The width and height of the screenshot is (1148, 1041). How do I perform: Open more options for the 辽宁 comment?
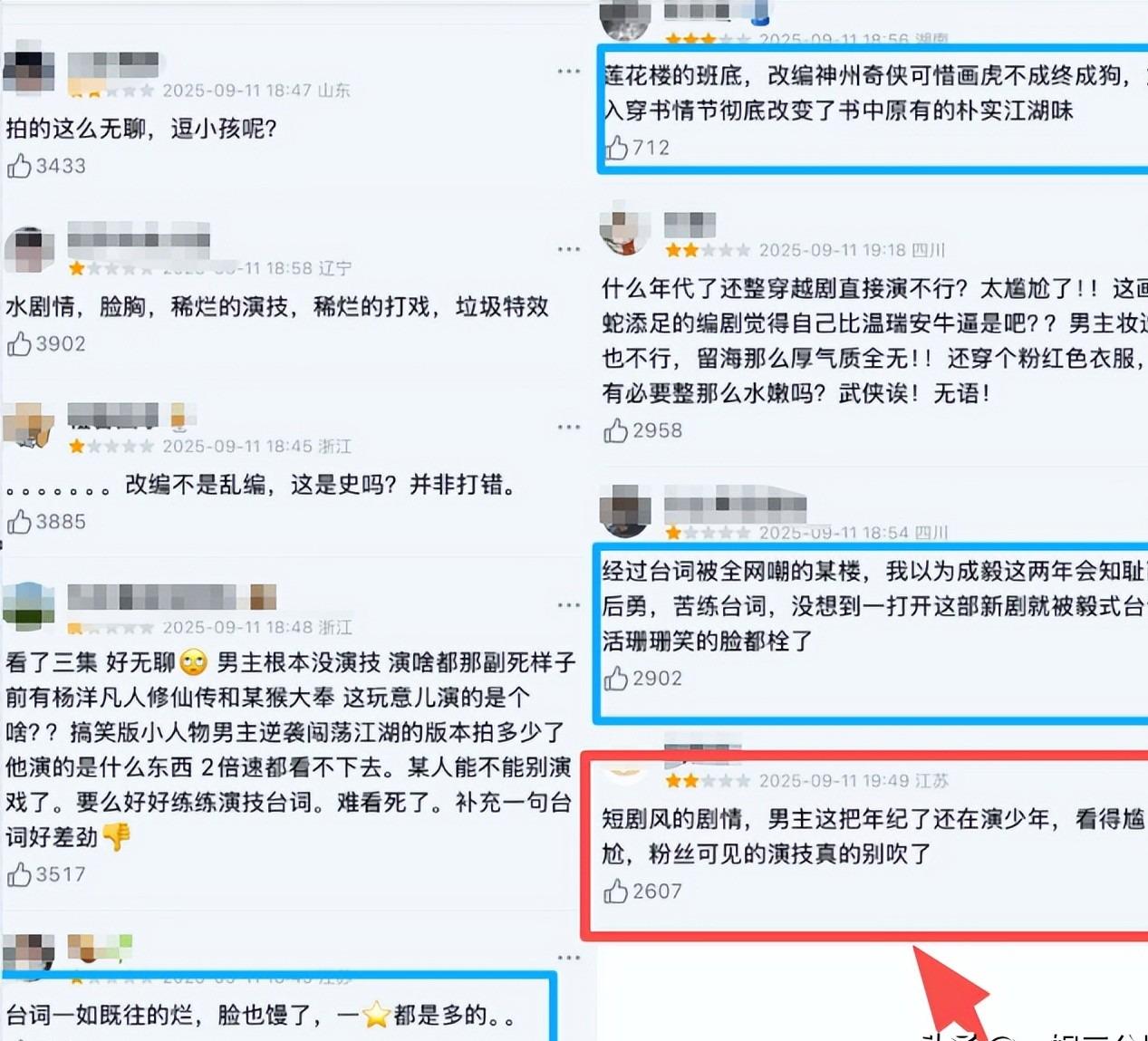pyautogui.click(x=569, y=249)
